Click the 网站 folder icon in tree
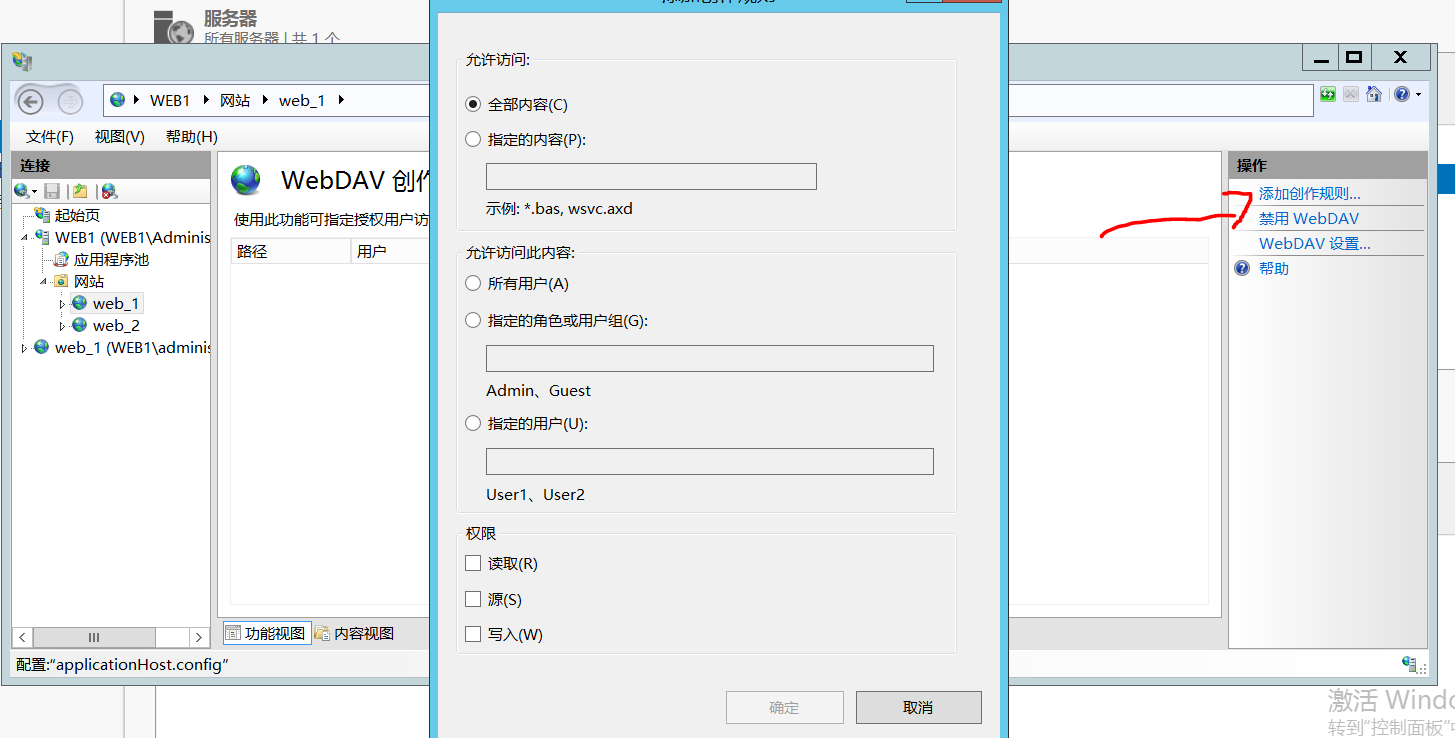1455x738 pixels. [62, 281]
